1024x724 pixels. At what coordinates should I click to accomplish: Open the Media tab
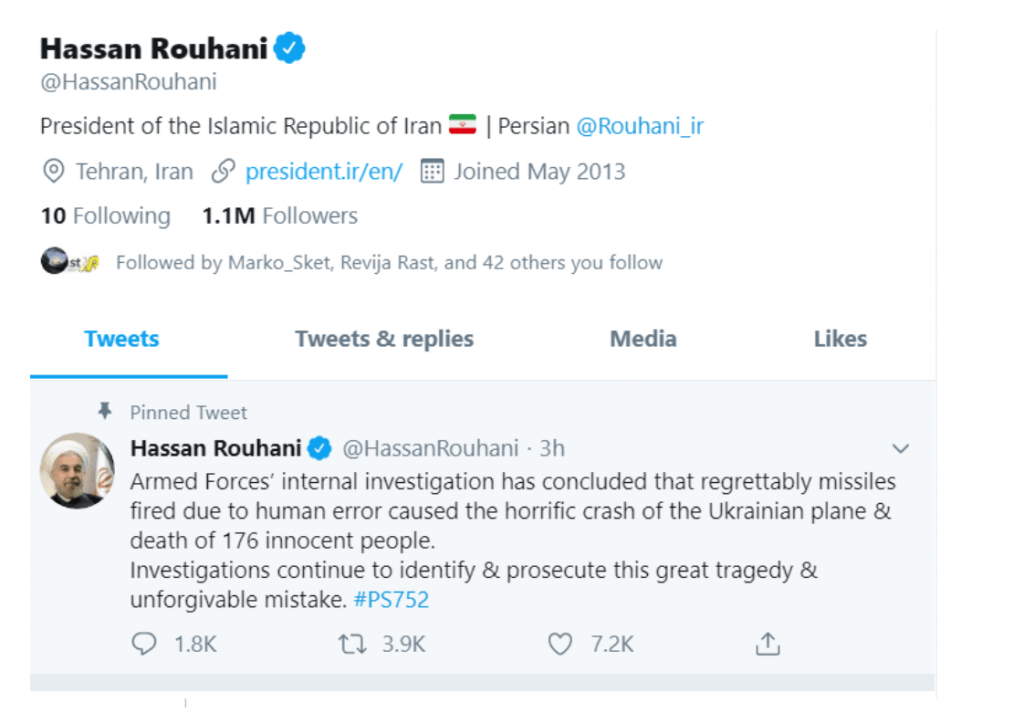click(x=643, y=339)
